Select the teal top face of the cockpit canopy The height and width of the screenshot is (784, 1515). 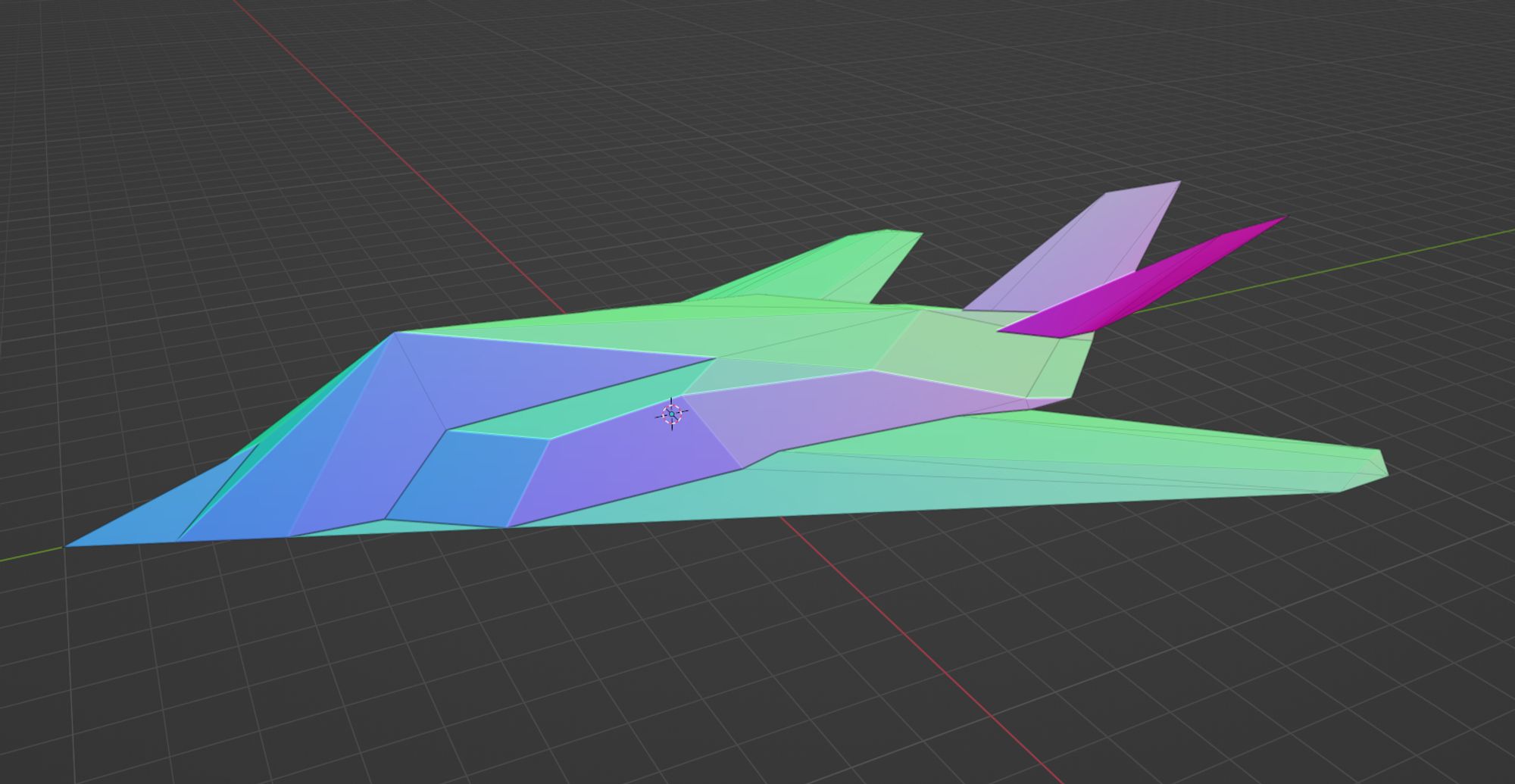click(583, 409)
